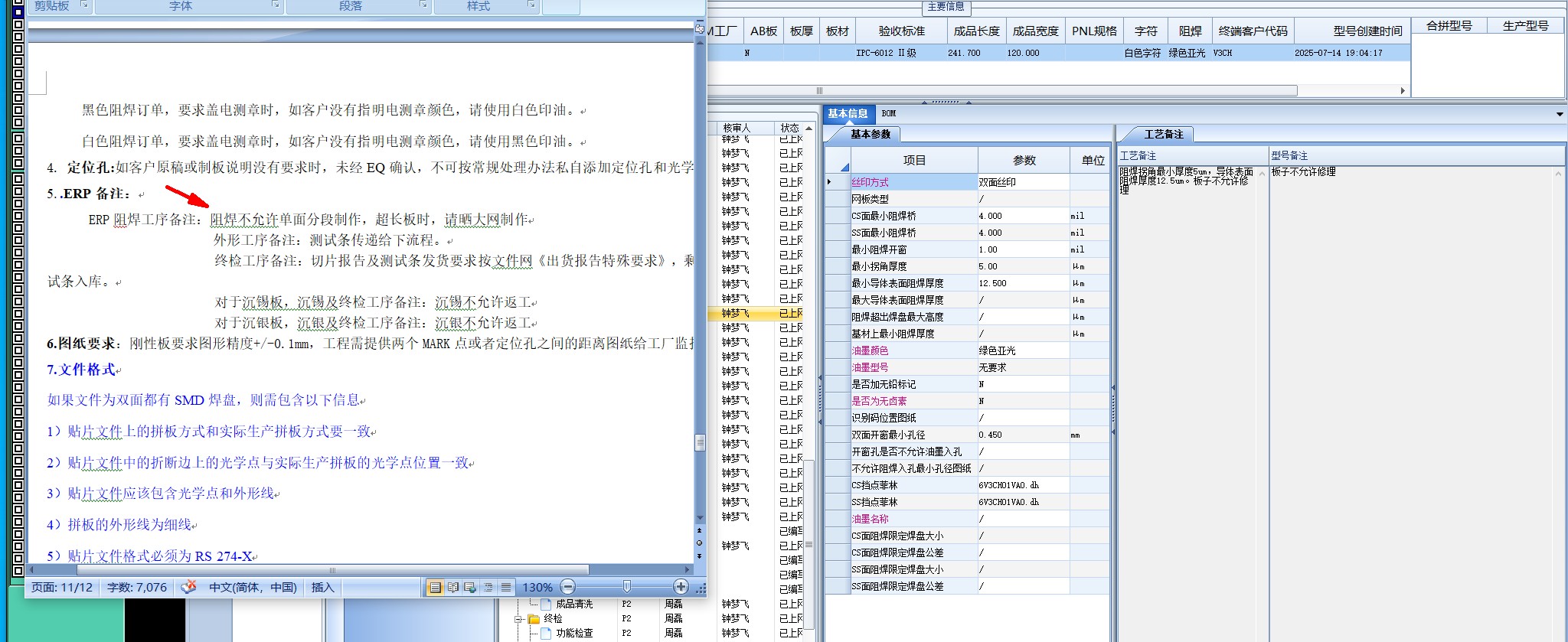The width and height of the screenshot is (1568, 642).
Task: Switch to Web Layout view icon
Action: (x=470, y=587)
